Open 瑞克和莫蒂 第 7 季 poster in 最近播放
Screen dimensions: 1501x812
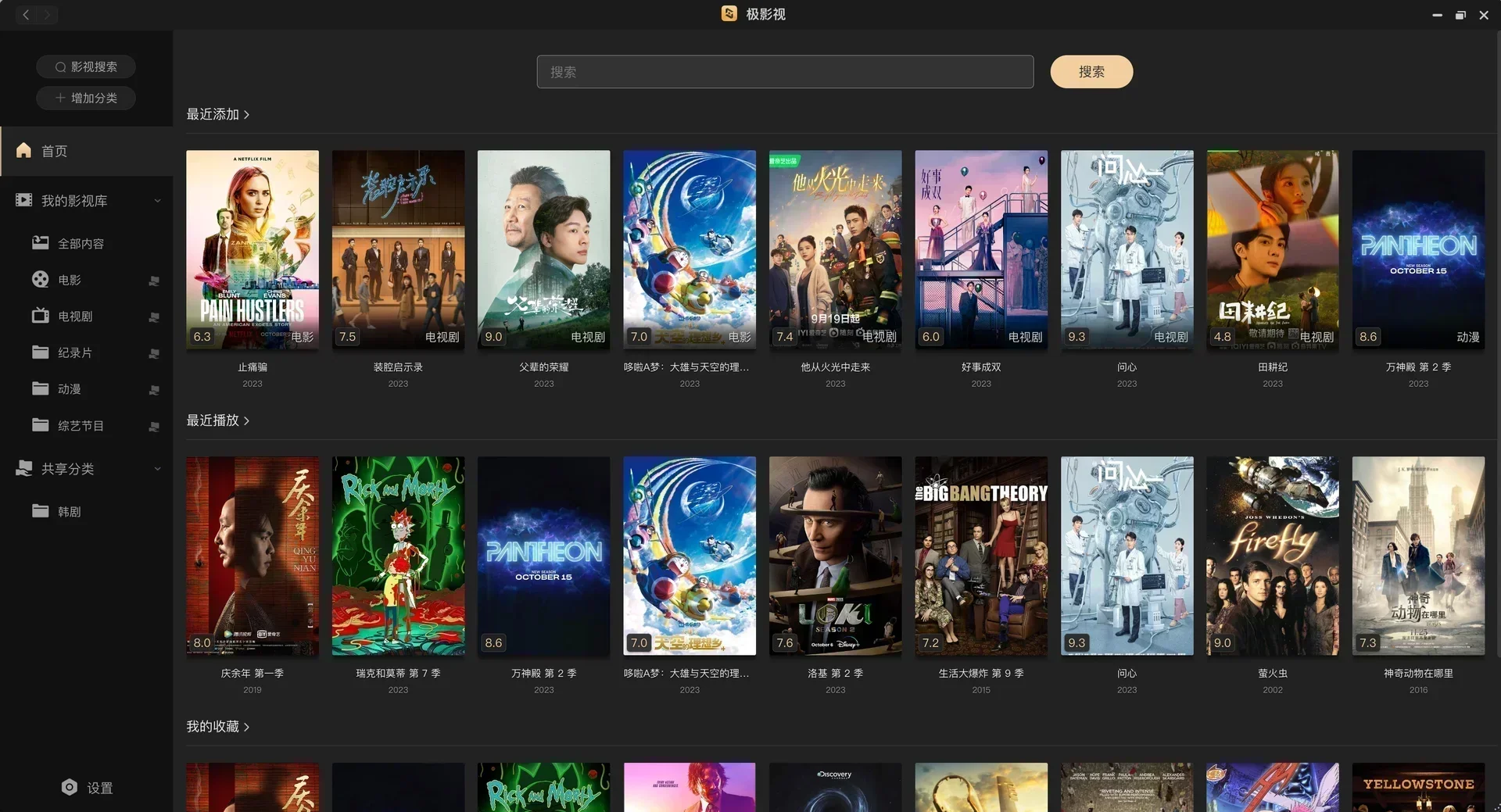[398, 556]
